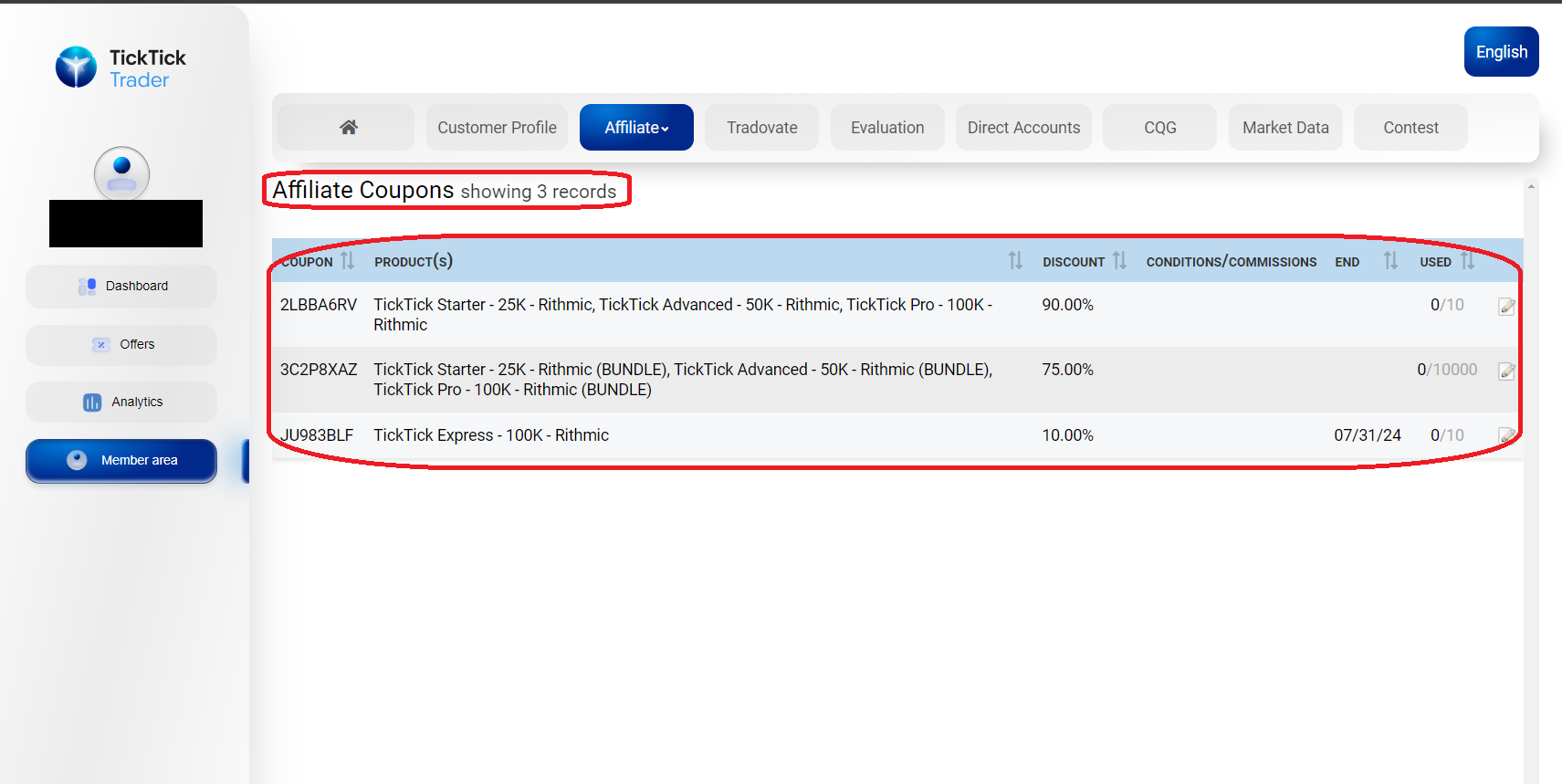Click the Offers sidebar icon

coord(101,344)
